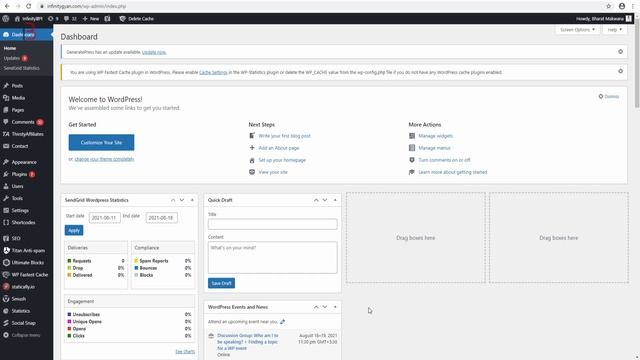Click Turn comments on or off
This screenshot has width=640, height=360.
pyautogui.click(x=444, y=160)
